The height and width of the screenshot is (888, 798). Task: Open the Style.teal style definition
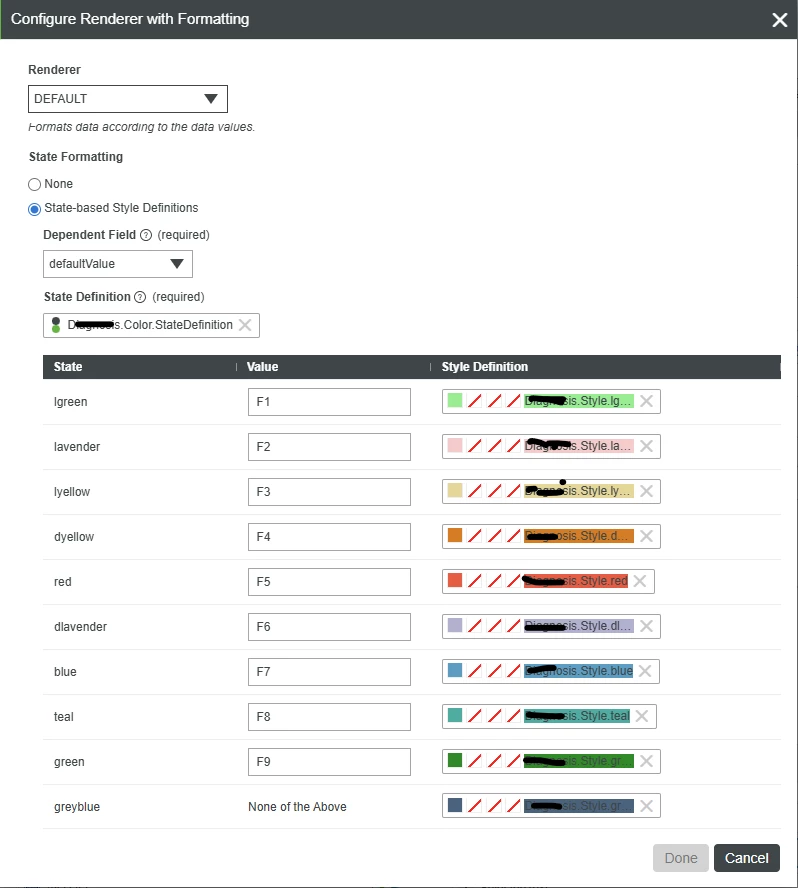click(x=577, y=716)
